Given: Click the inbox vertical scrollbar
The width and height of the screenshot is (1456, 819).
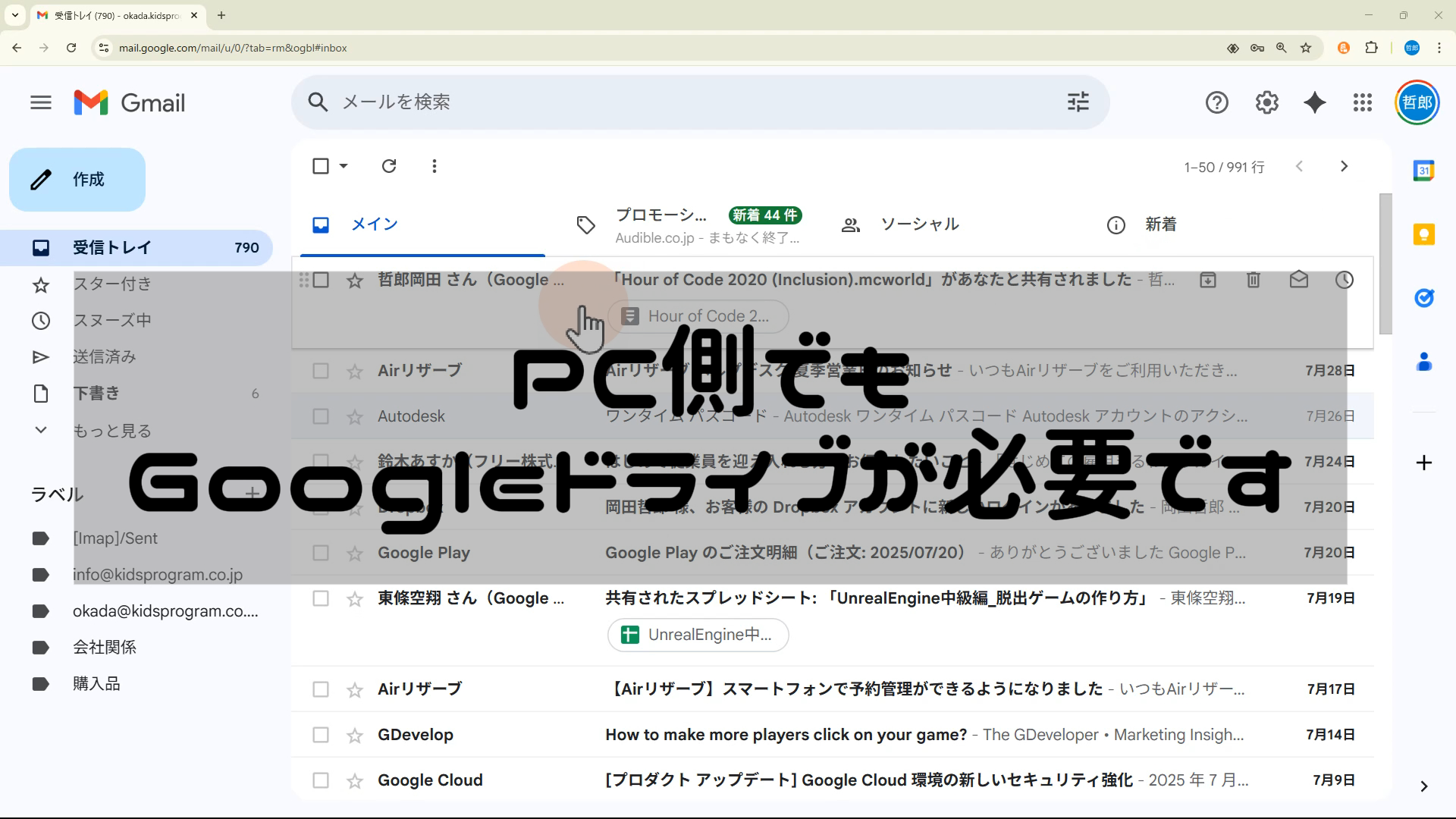Looking at the screenshot, I should [x=1385, y=264].
